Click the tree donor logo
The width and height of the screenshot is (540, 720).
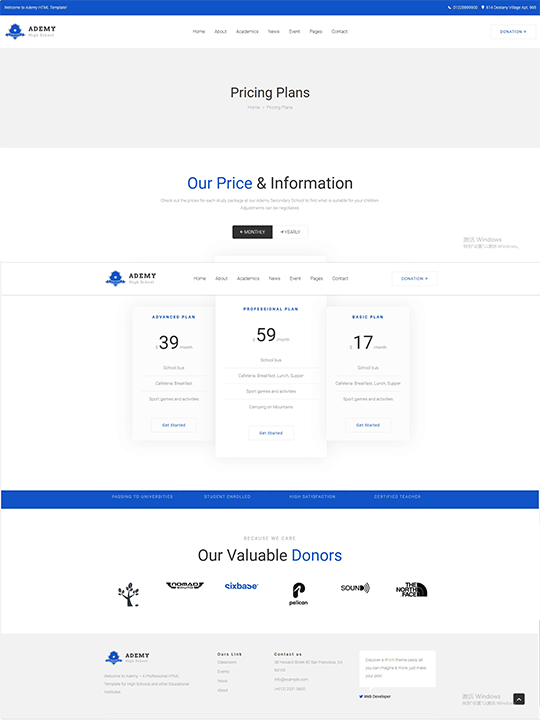pos(128,595)
